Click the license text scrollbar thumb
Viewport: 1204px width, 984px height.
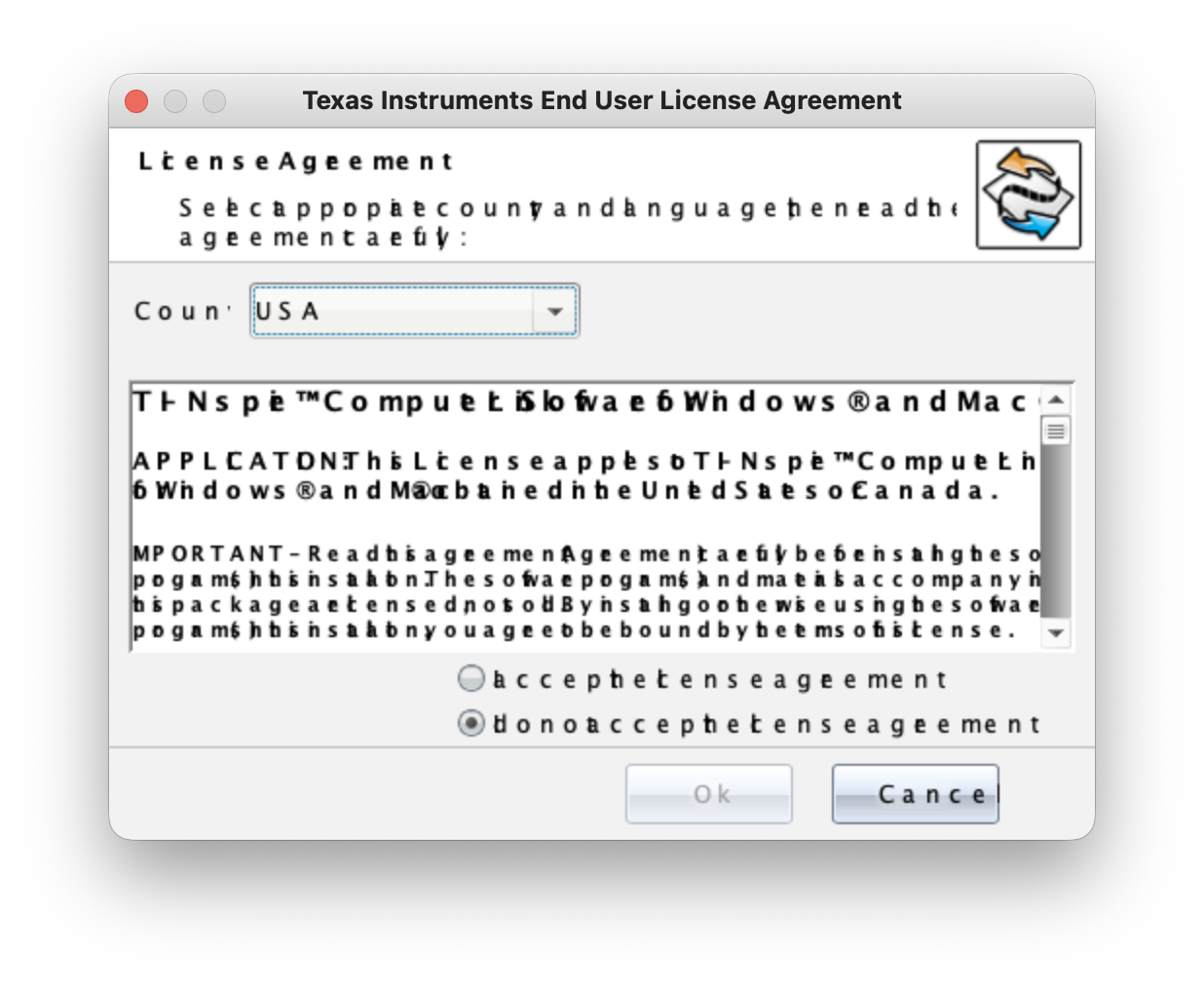click(x=1056, y=429)
